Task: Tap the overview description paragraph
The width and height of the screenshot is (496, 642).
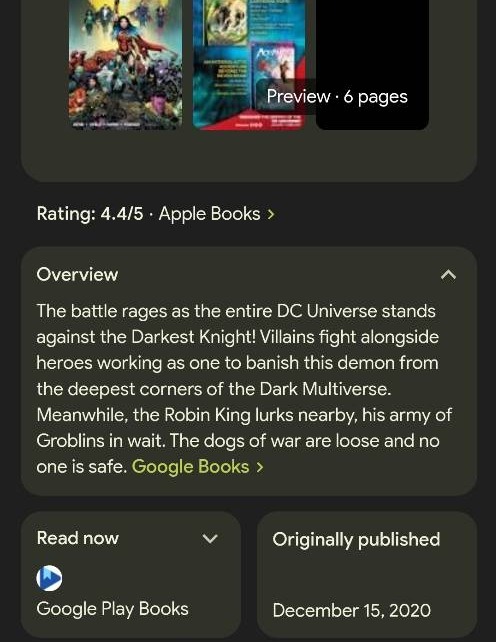Action: pyautogui.click(x=244, y=388)
